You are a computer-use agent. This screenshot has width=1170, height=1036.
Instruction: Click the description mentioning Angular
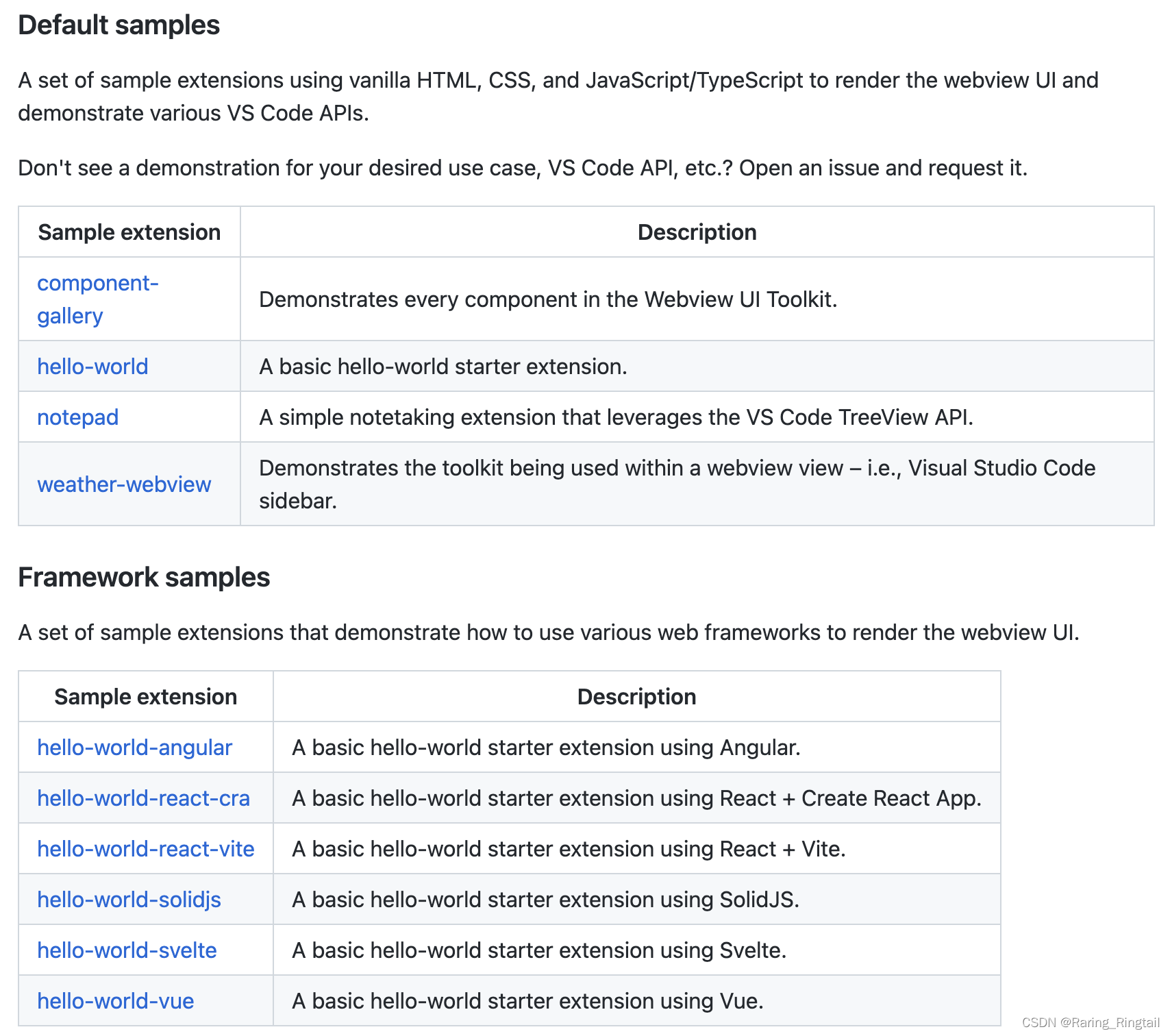pos(546,748)
